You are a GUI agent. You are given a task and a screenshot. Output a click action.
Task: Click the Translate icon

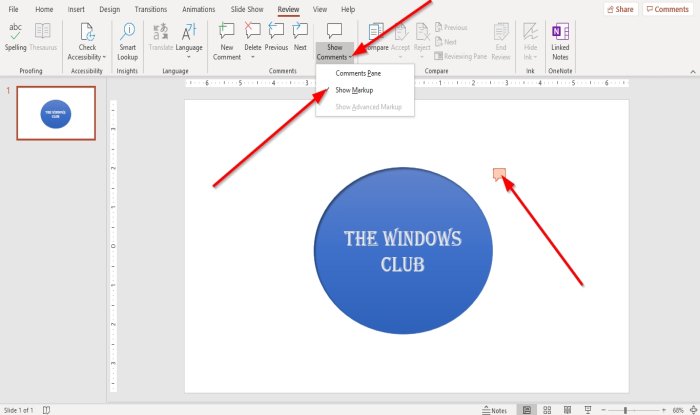pos(161,32)
